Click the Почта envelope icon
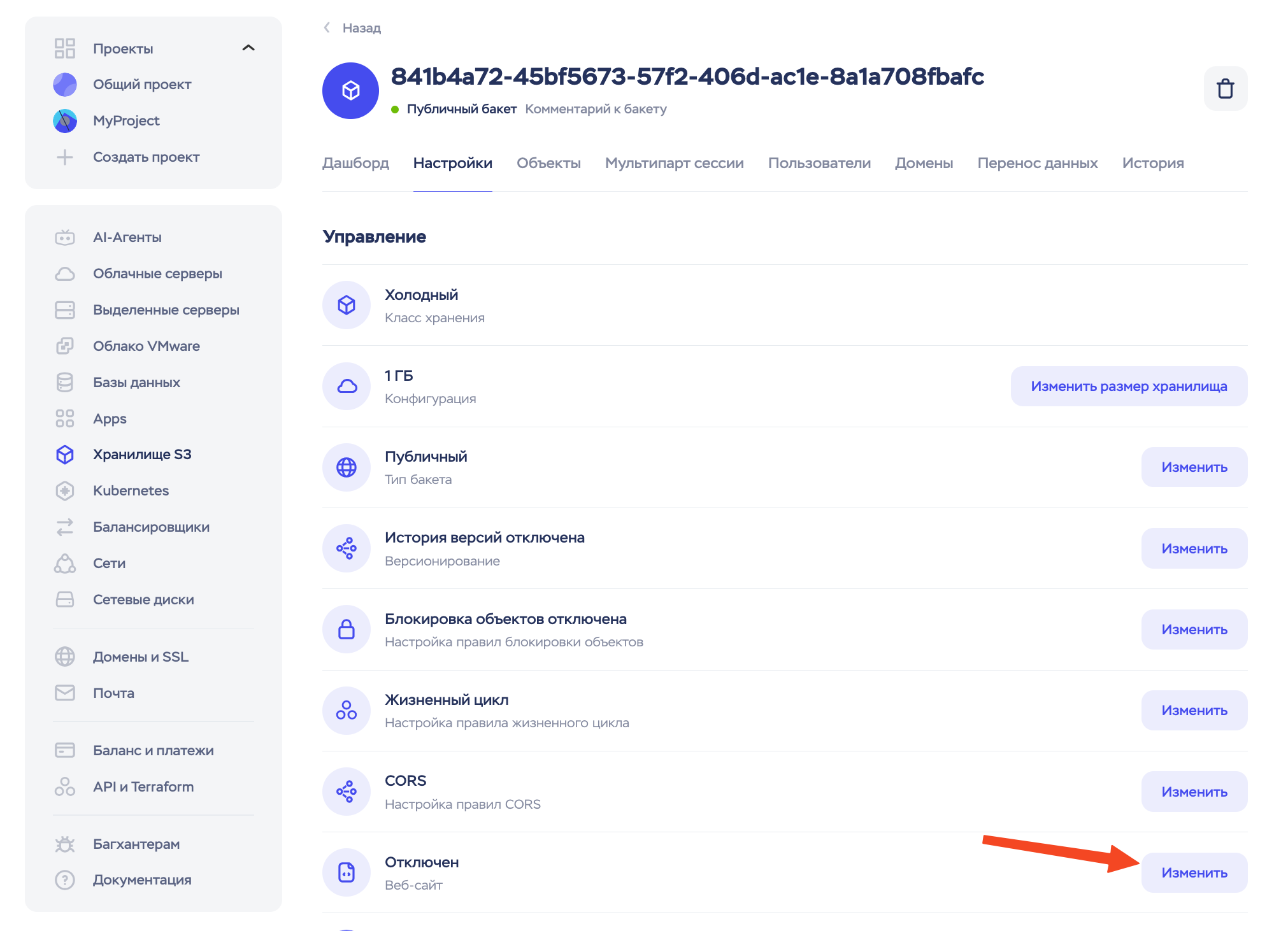The height and width of the screenshot is (931, 1288). coord(65,693)
